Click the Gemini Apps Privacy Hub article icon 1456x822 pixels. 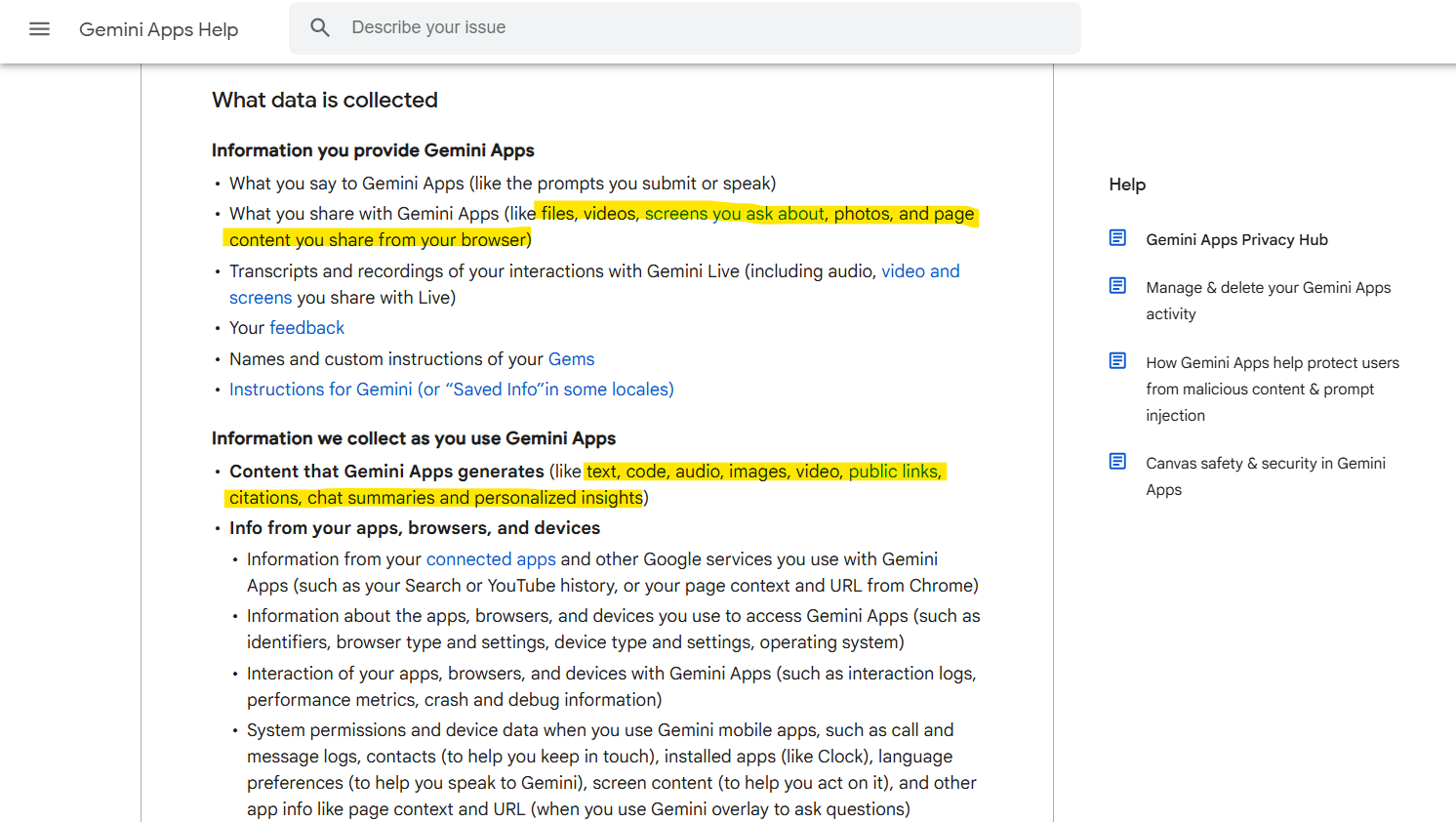pyautogui.click(x=1117, y=238)
